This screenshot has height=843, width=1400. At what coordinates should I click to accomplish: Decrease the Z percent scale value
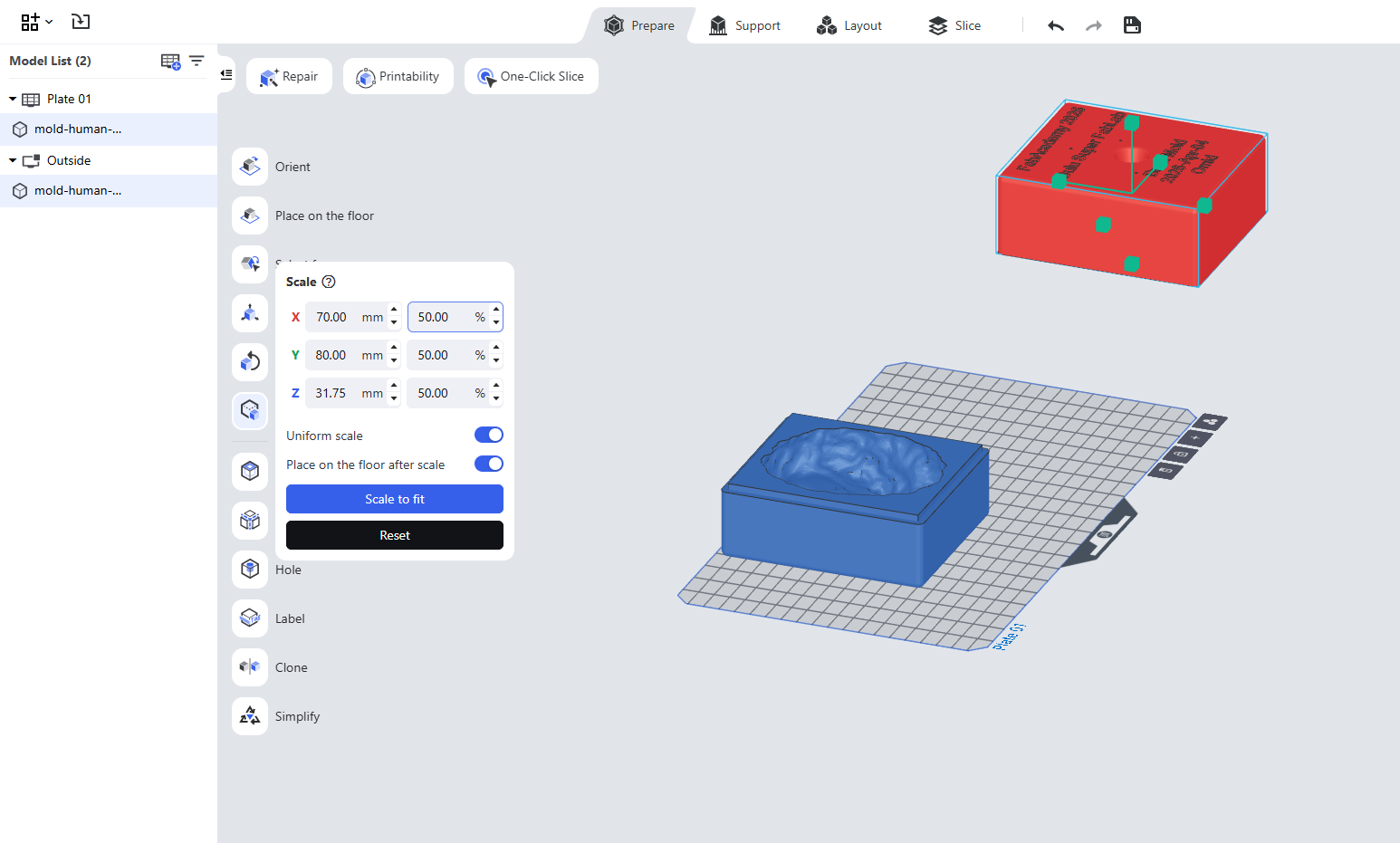[496, 399]
